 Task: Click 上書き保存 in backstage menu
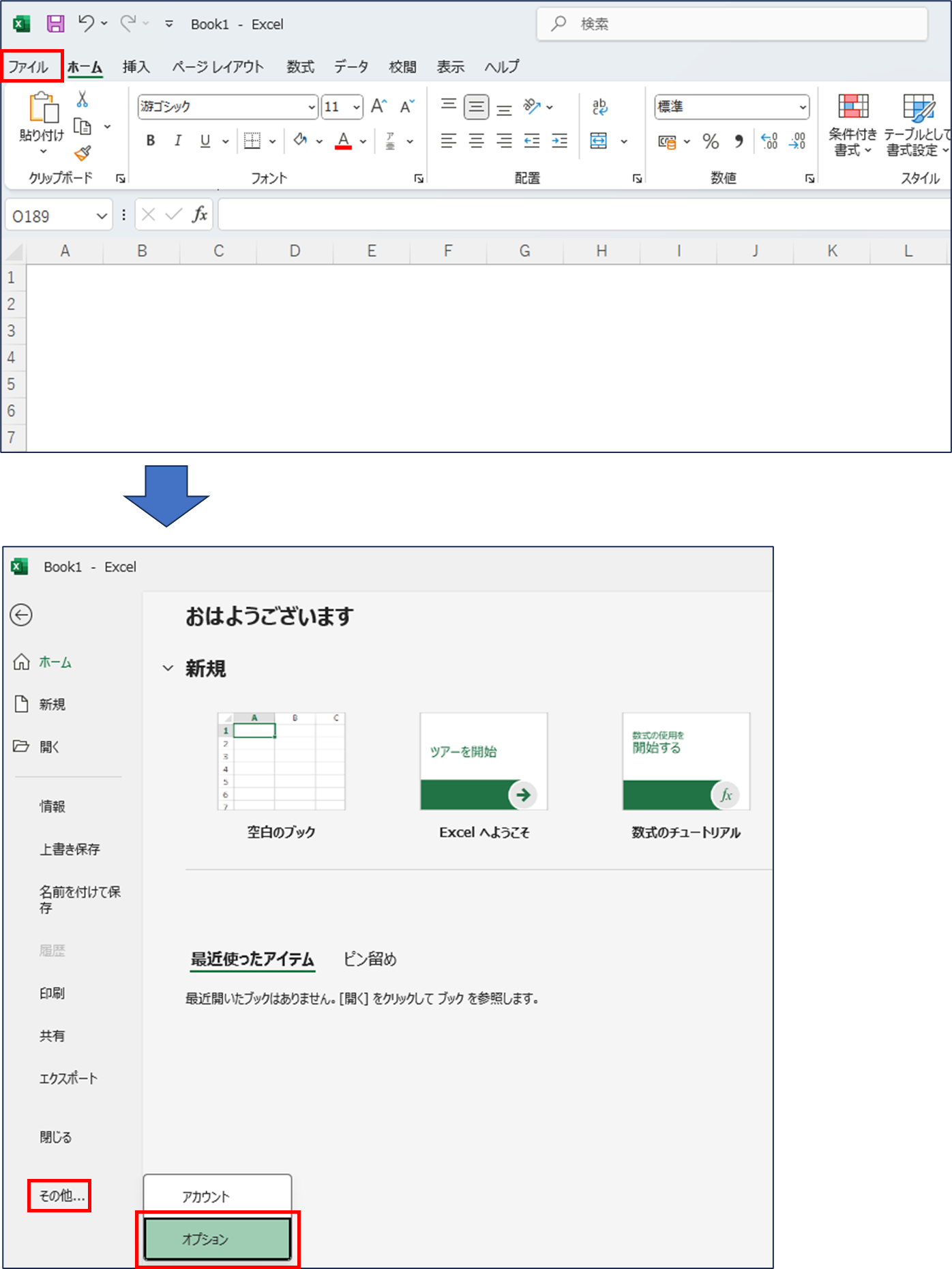coord(70,849)
